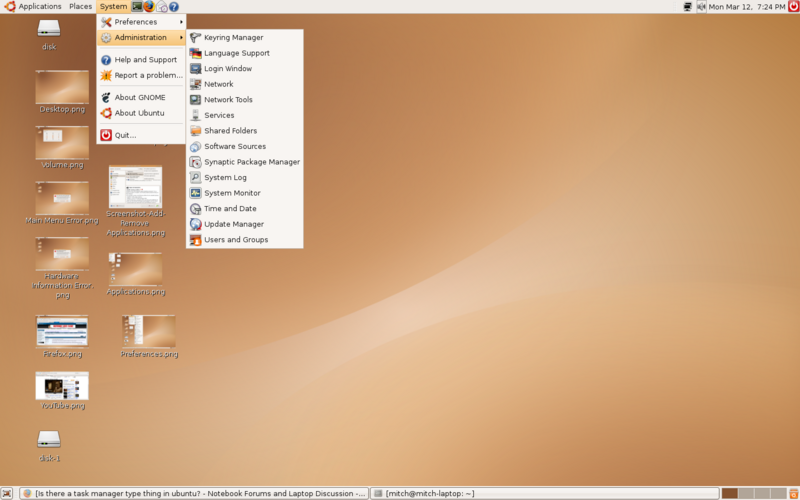This screenshot has height=500, width=800.
Task: Click the Services icon
Action: click(x=195, y=115)
